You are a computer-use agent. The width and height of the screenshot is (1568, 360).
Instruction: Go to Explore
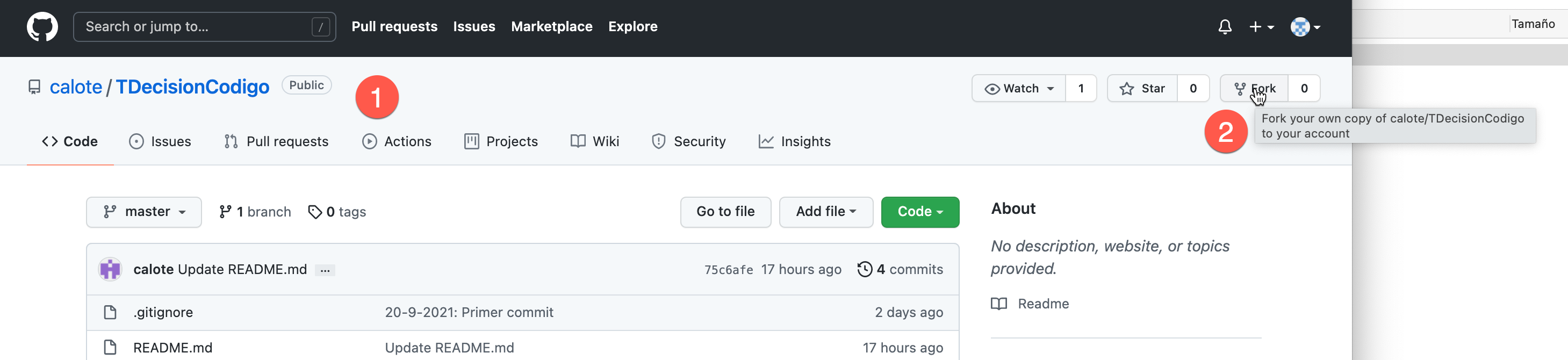pyautogui.click(x=632, y=27)
